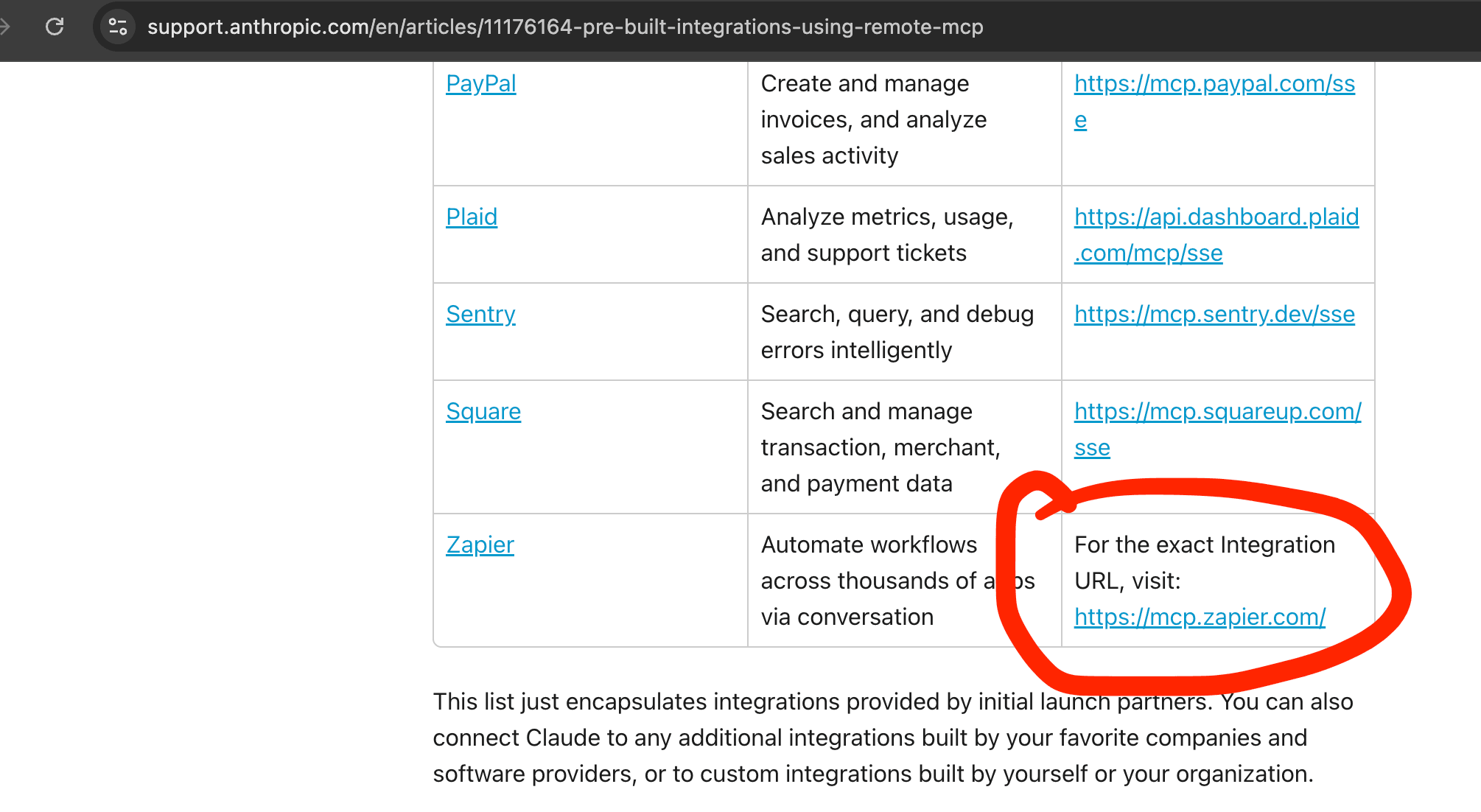Screen dimensions: 1481x812
Task: Open the PayPal integration link
Action: [480, 83]
